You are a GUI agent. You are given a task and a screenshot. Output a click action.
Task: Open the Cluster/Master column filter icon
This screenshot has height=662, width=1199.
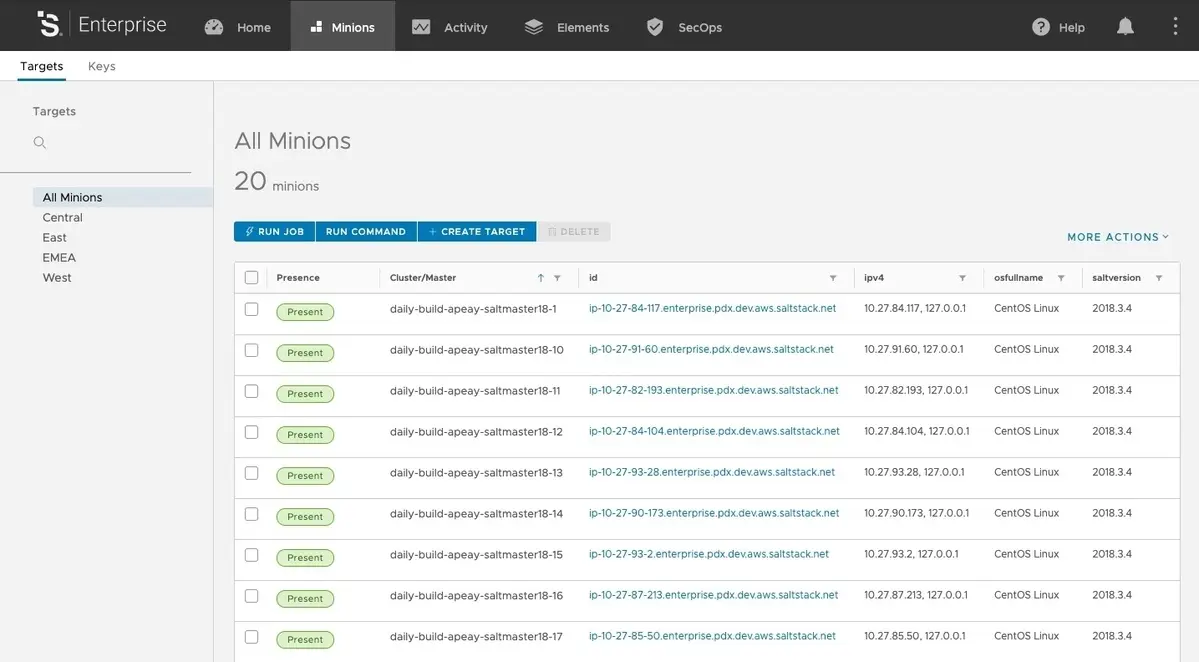coord(557,277)
